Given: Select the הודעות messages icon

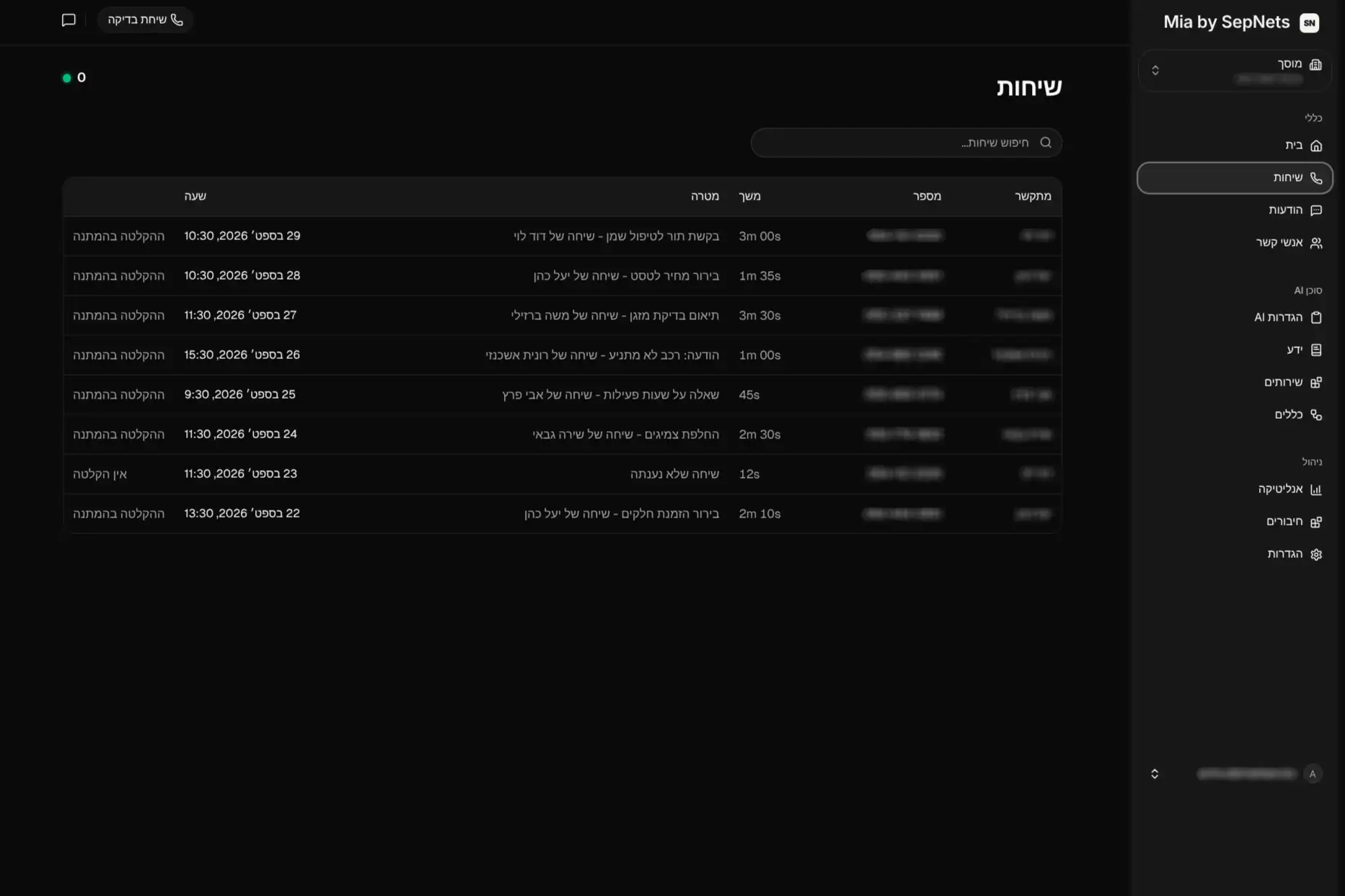Looking at the screenshot, I should coord(1315,210).
